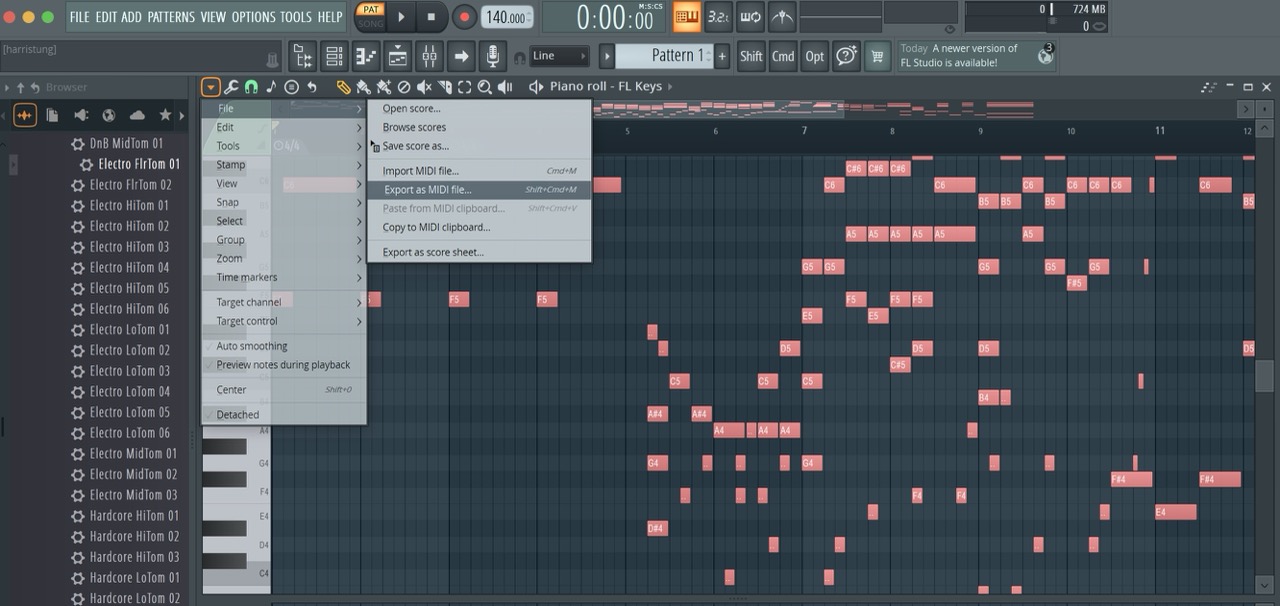Open the Line snap dropdown
This screenshot has height=606, width=1280.
coord(558,56)
